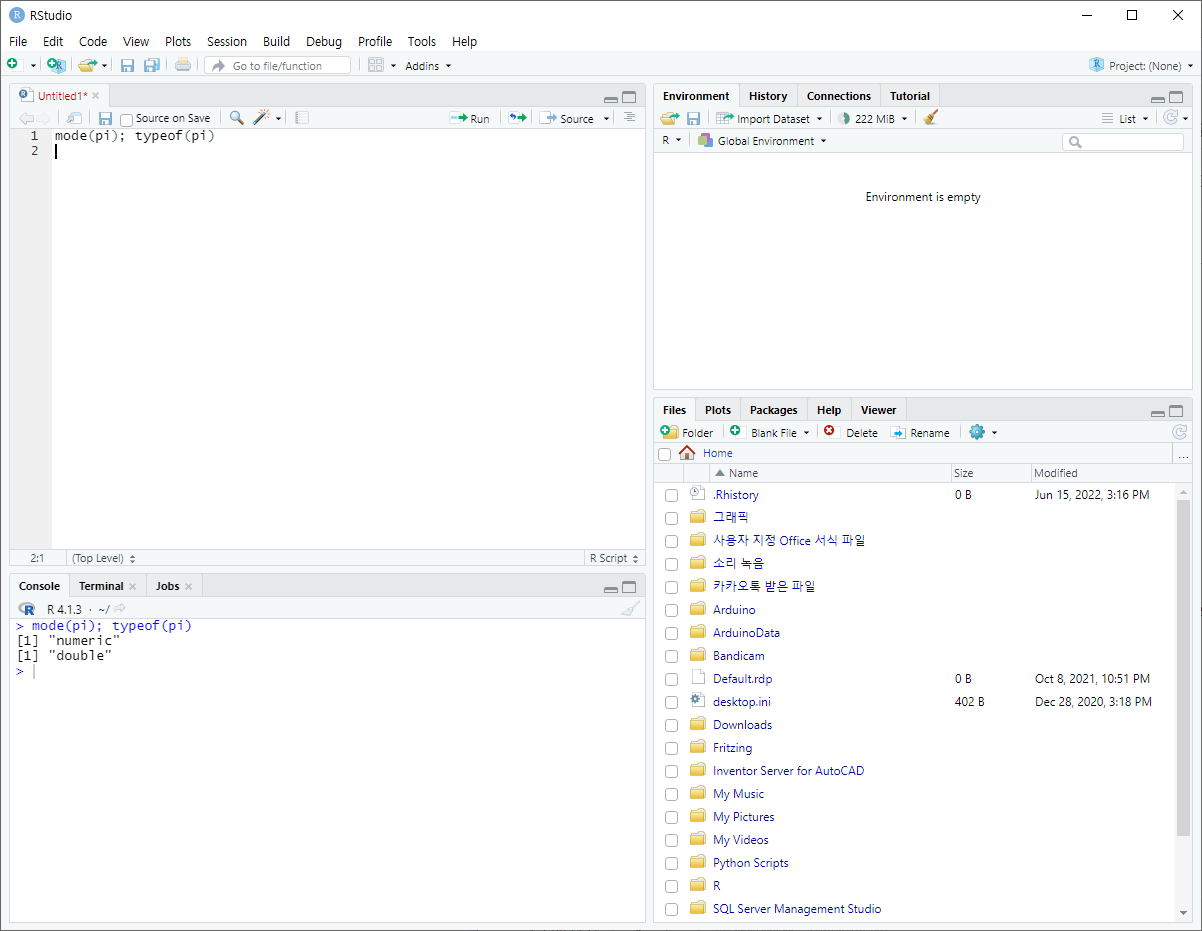This screenshot has width=1202, height=931.
Task: Open the Global Environment dropdown
Action: point(762,141)
